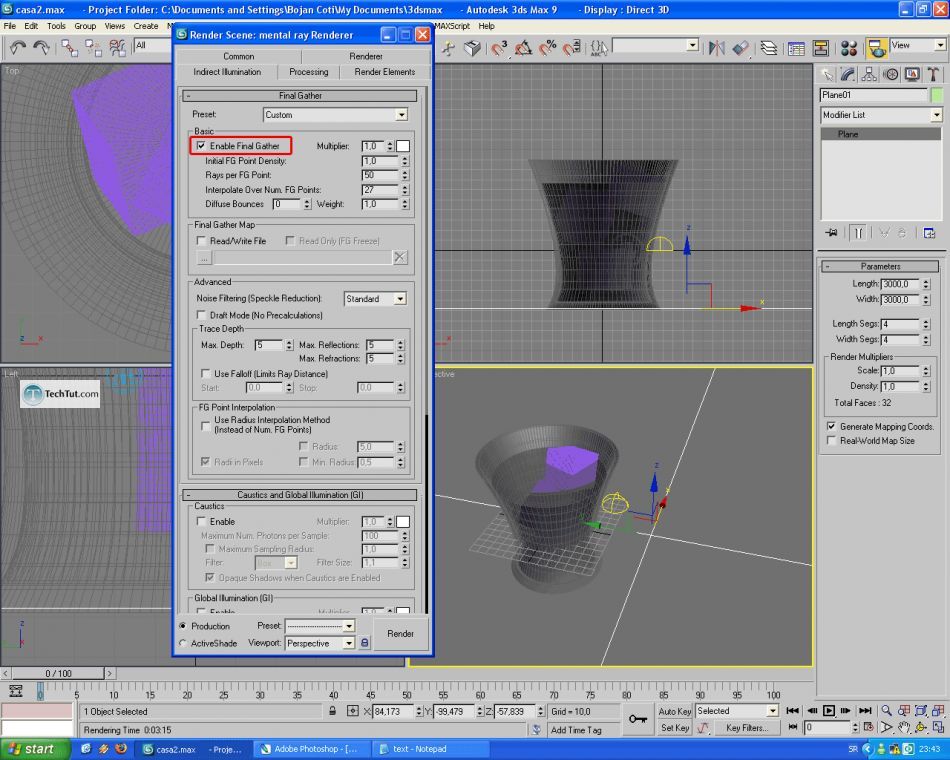Screen dimensions: 950x760
Task: Open the Render Elements tab
Action: click(x=385, y=72)
